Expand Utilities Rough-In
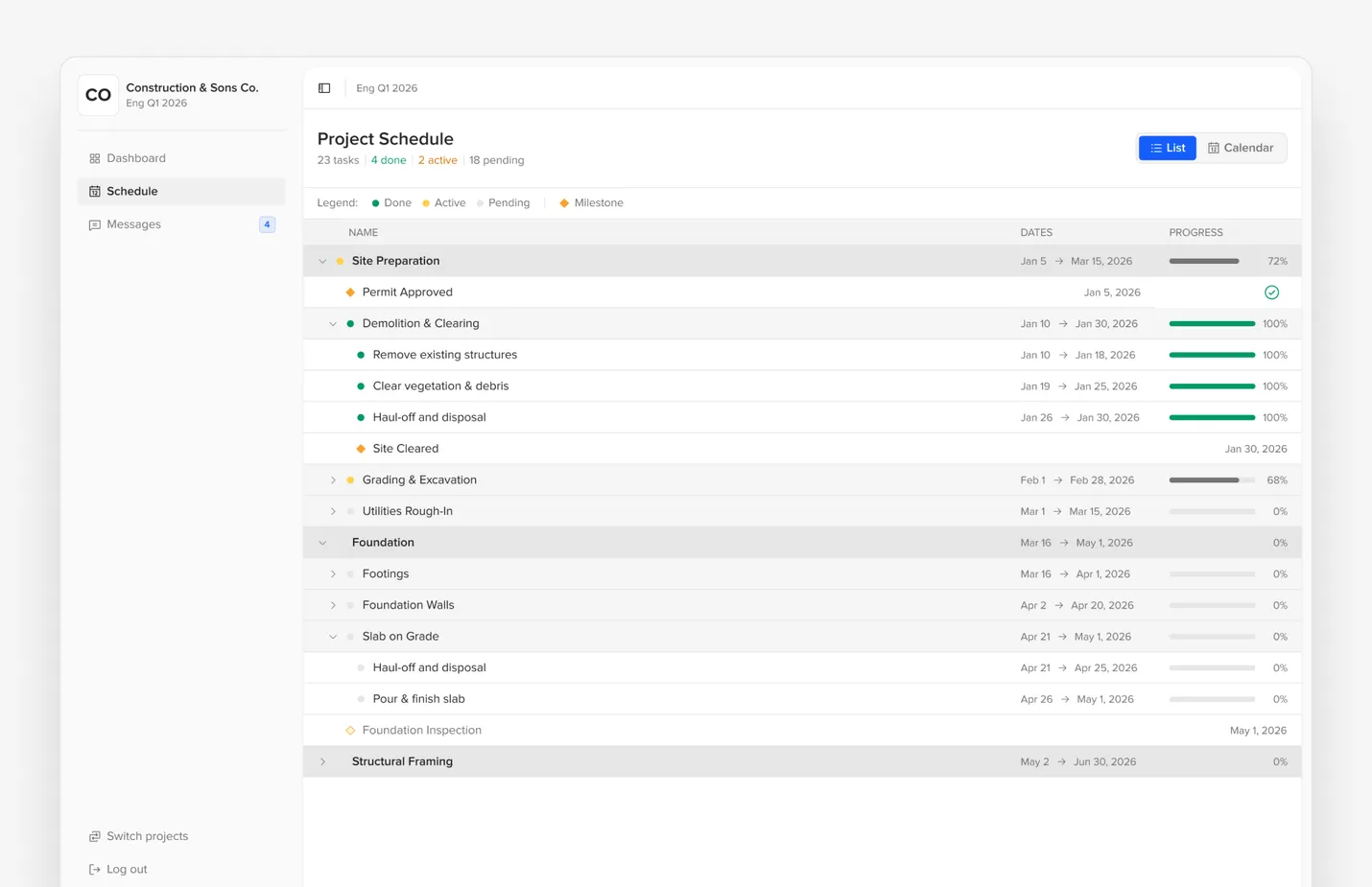The height and width of the screenshot is (887, 1372). [x=333, y=512]
